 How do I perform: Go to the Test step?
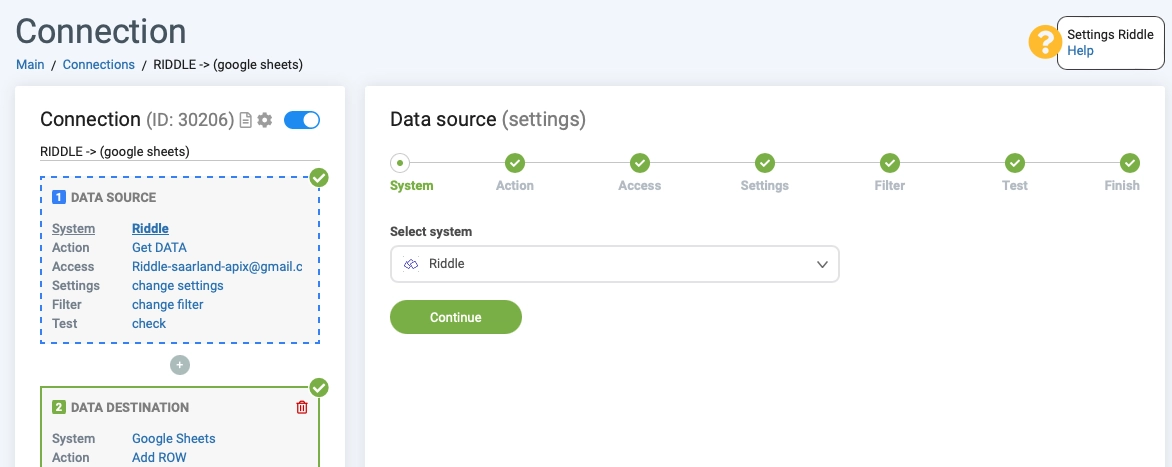(1014, 185)
